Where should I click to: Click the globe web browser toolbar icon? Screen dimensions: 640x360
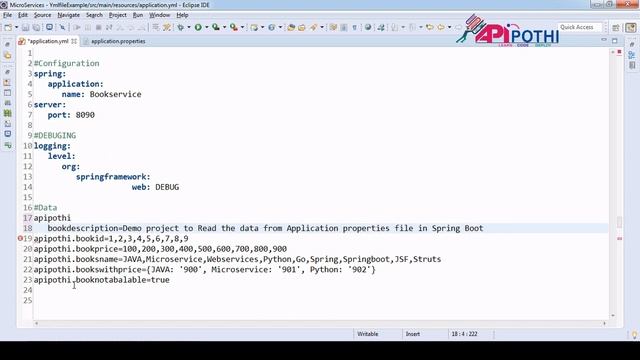coord(368,27)
